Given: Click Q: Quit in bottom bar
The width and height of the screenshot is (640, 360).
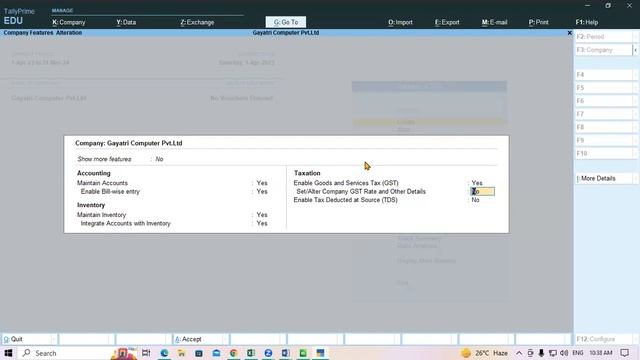Looking at the screenshot, I should 29,339.
